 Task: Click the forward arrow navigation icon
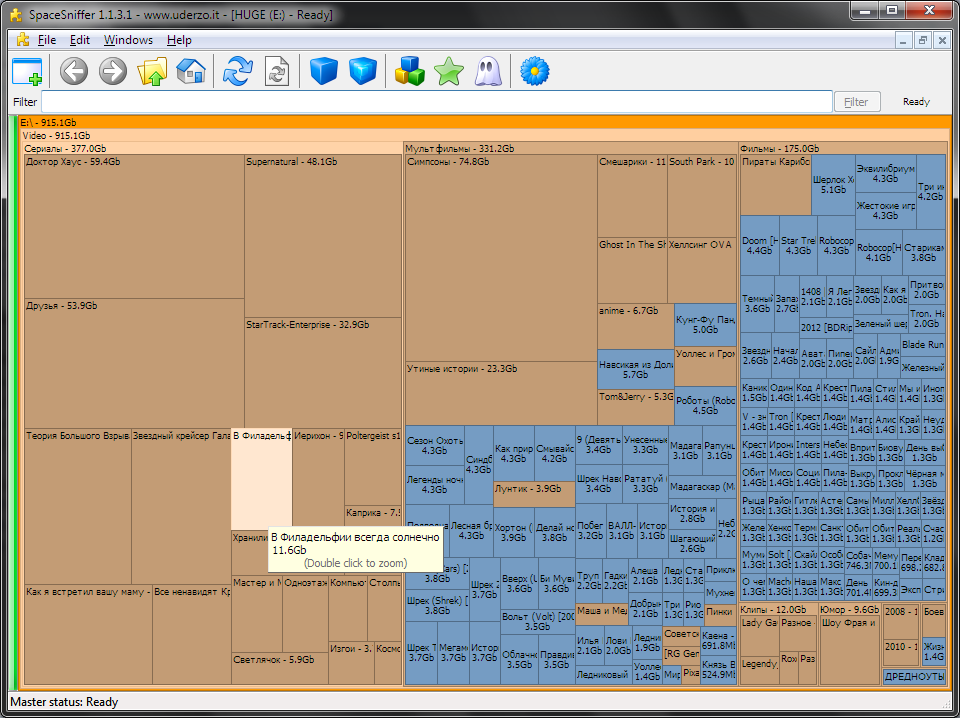(x=112, y=71)
